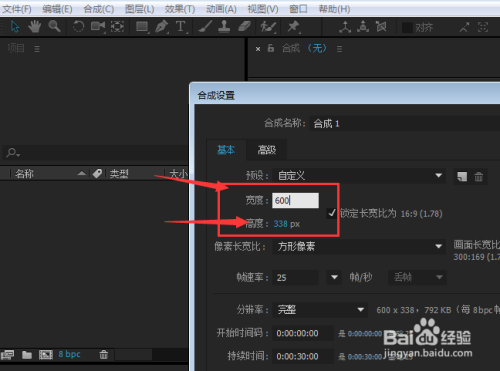Click the World Axis mode icon
Image resolution: width=500 pixels, height=371 pixels.
[363, 27]
